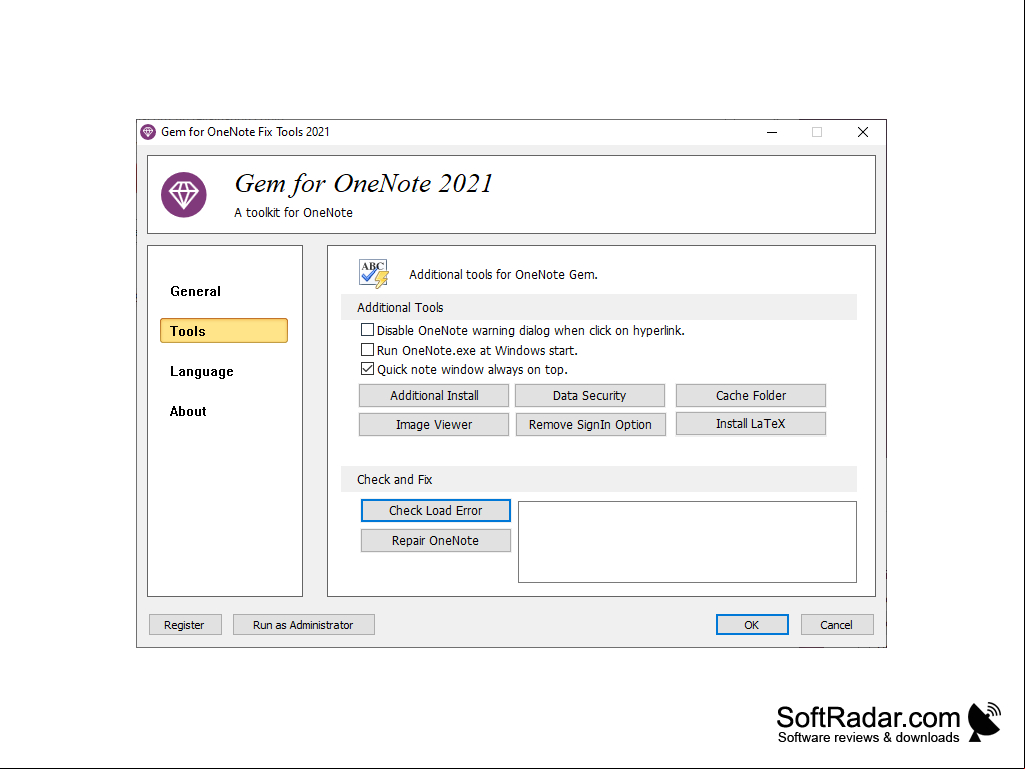Click Repair OneNote button
Image resolution: width=1025 pixels, height=769 pixels.
pyautogui.click(x=435, y=541)
